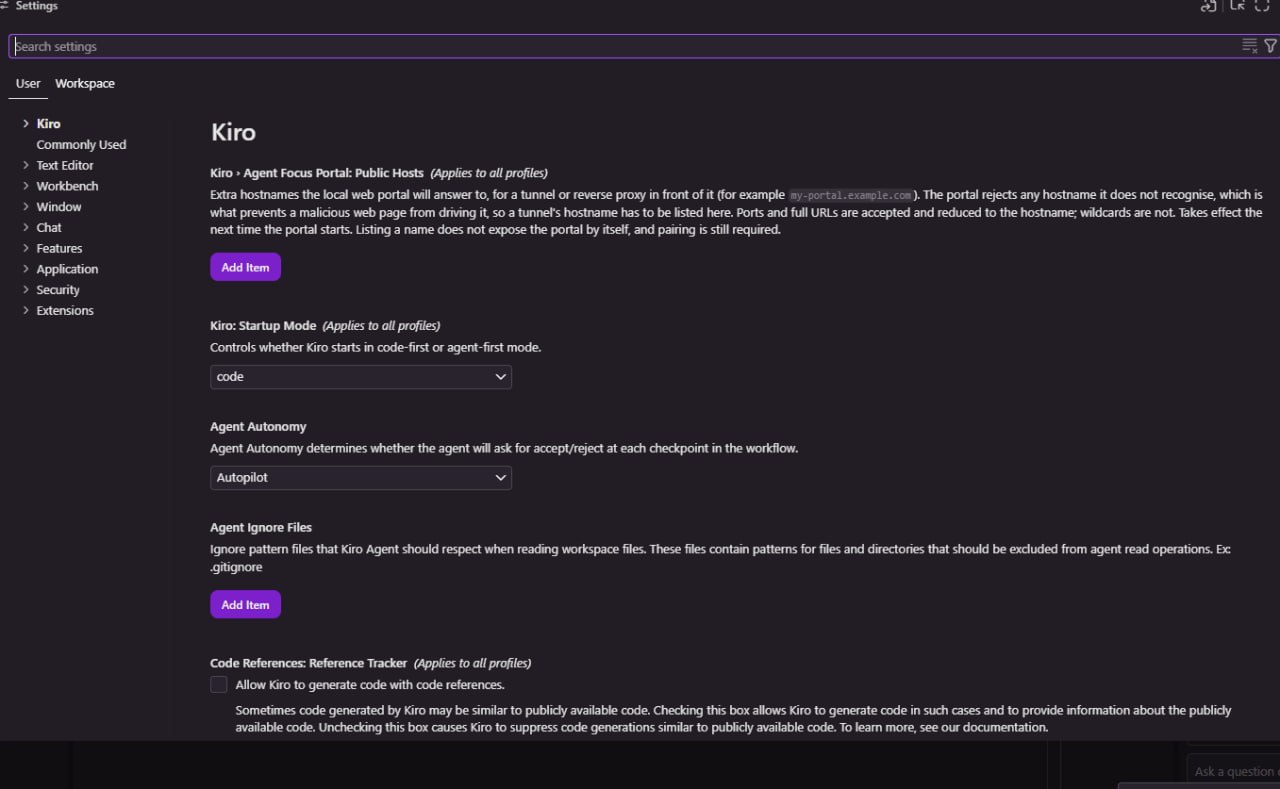Image resolution: width=1280 pixels, height=789 pixels.
Task: Open Commonly Used settings
Action: pos(81,145)
